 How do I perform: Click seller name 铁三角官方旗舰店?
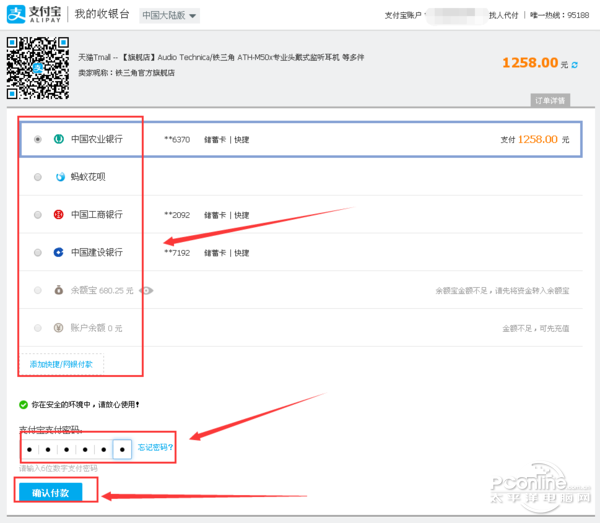pyautogui.click(x=145, y=73)
